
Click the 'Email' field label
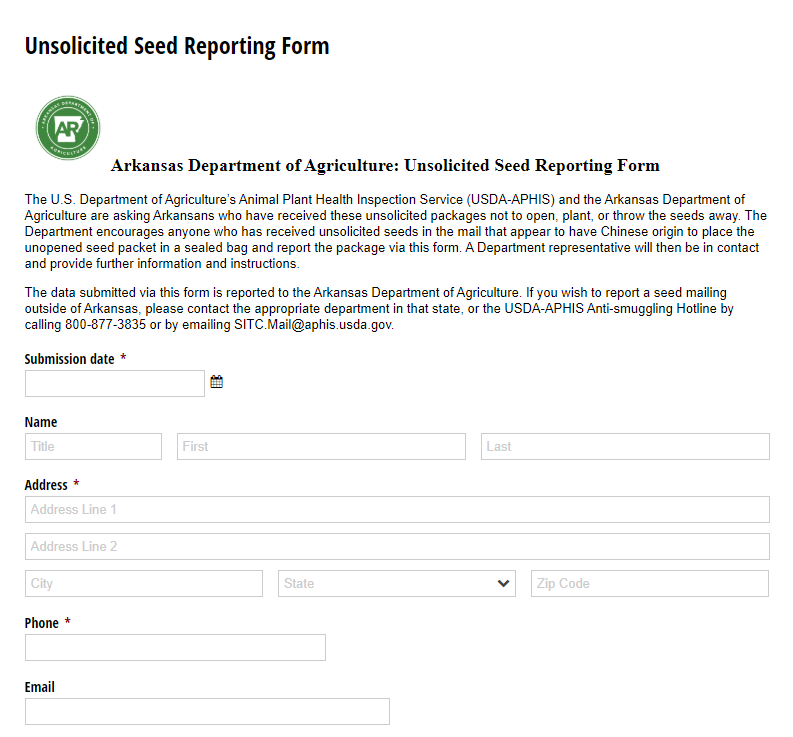tap(39, 687)
